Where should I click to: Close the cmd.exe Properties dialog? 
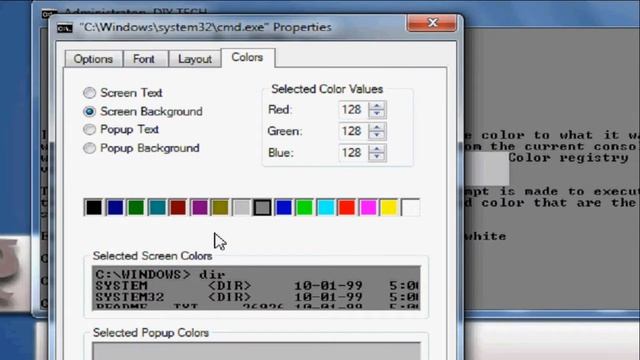[x=432, y=22]
